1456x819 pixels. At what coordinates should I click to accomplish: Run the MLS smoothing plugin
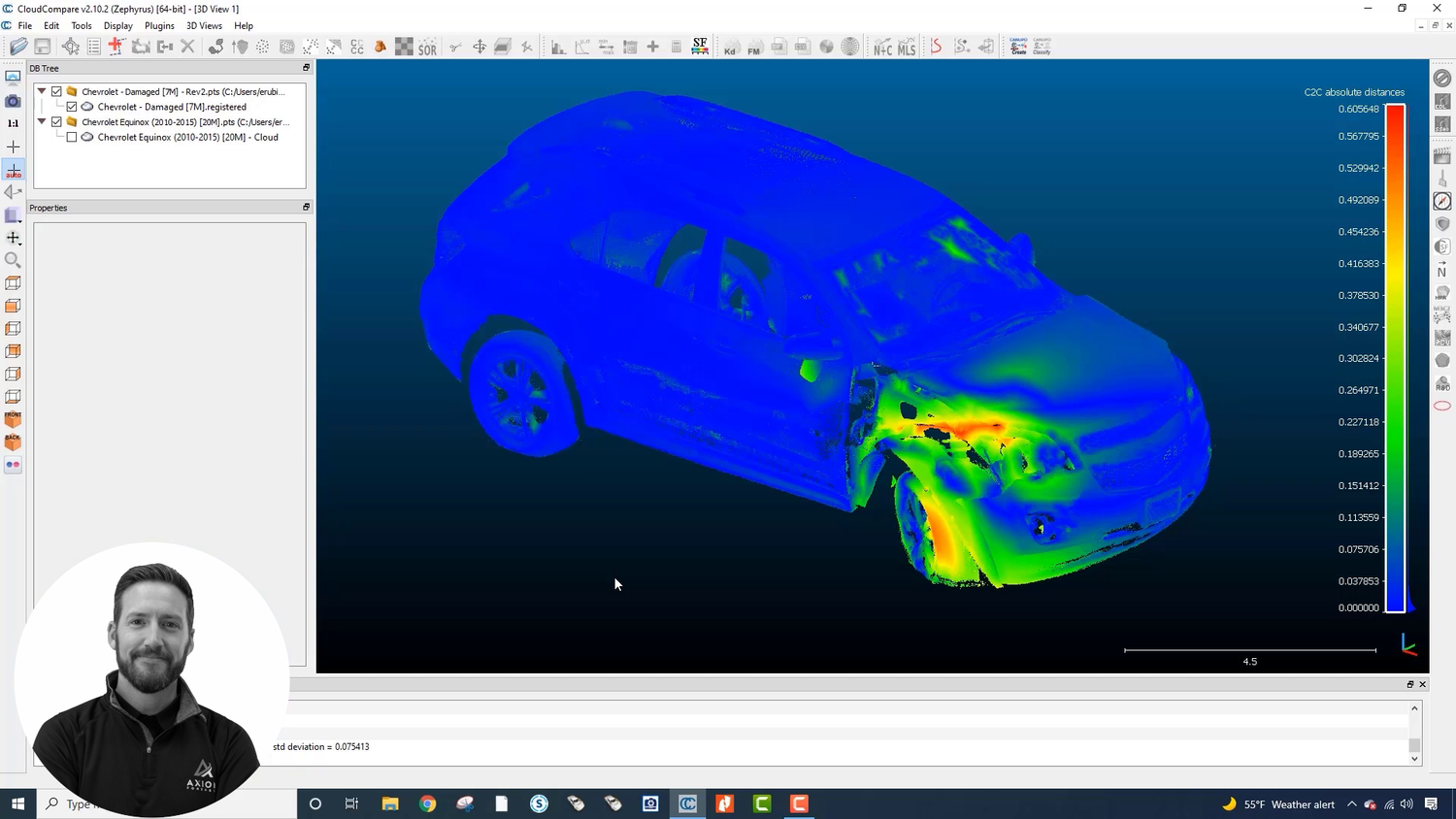tap(906, 46)
